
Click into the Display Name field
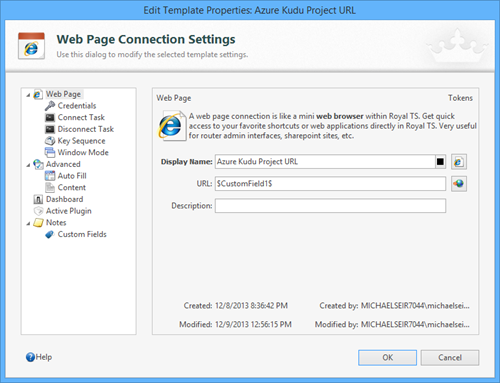pos(325,162)
